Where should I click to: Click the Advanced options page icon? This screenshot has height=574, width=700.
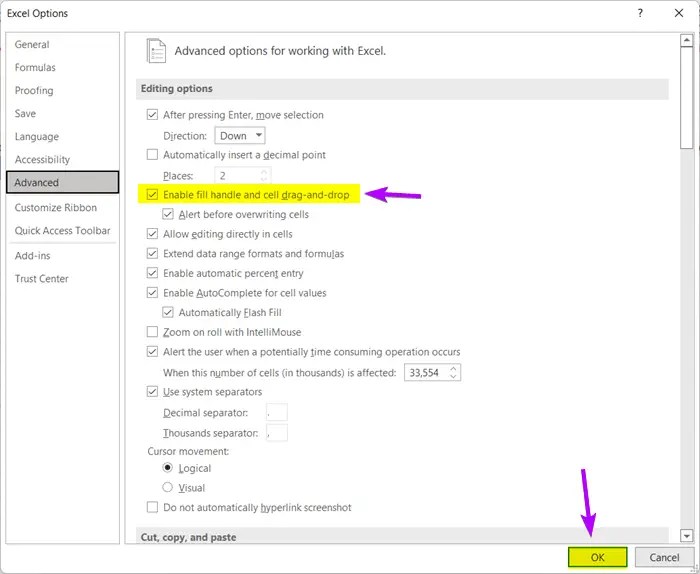[x=156, y=50]
